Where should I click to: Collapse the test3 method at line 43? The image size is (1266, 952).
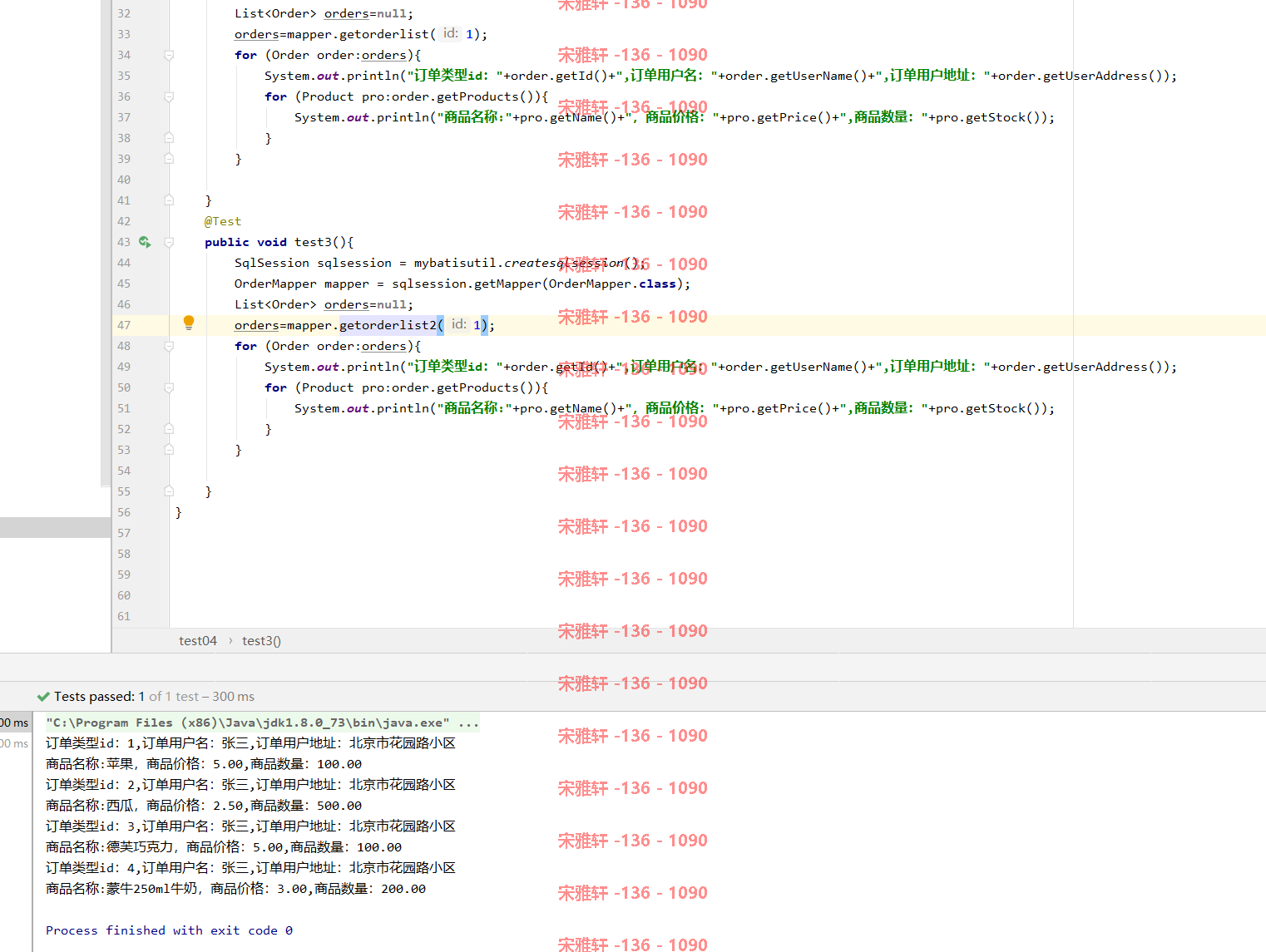coord(169,242)
